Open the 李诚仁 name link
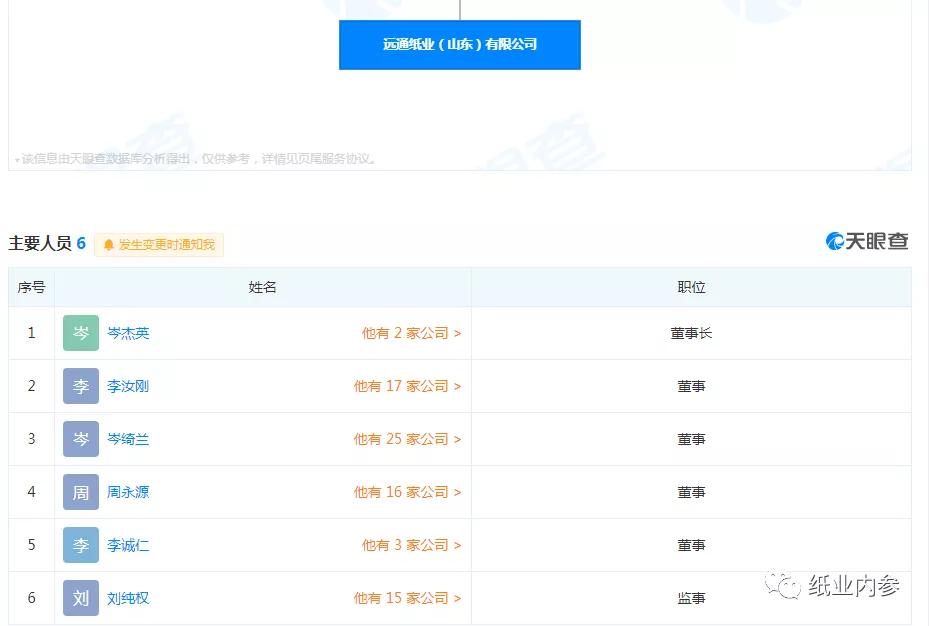This screenshot has width=929, height=626. click(128, 545)
